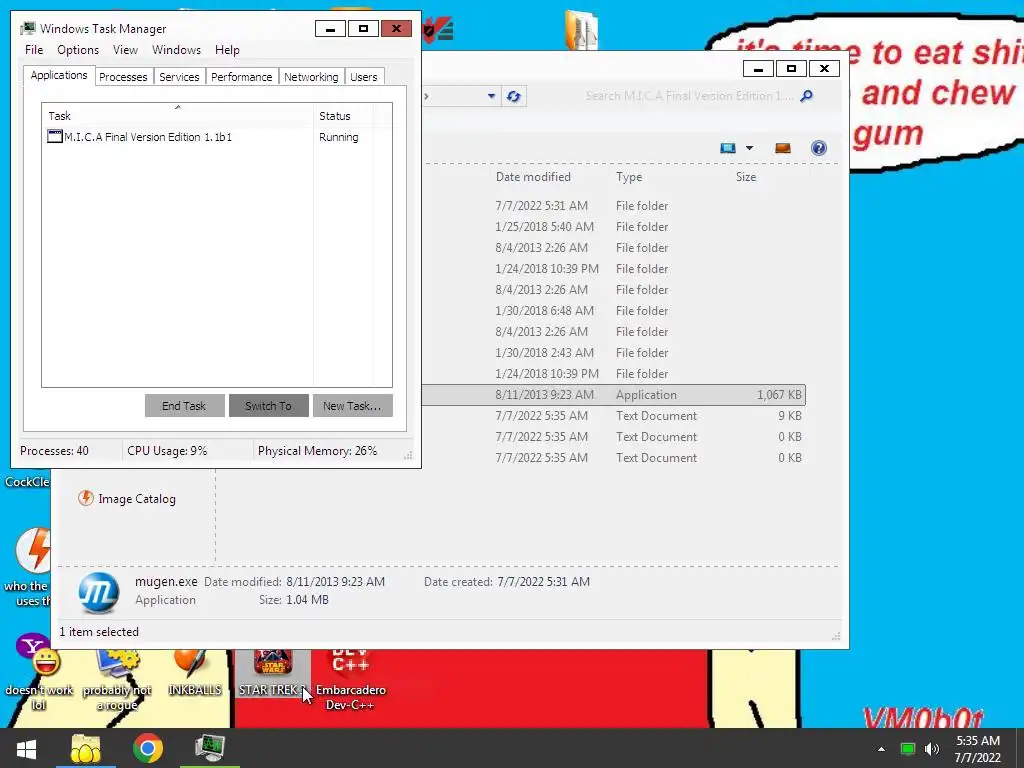Open the Windows menu in Task Manager
This screenshot has width=1024, height=768.
176,50
